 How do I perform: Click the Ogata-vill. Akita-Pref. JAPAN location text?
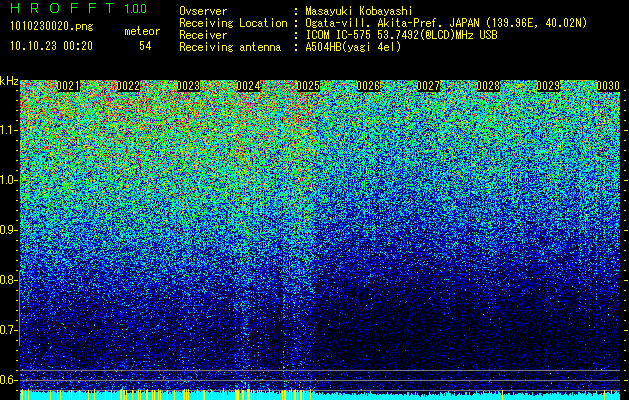(446, 23)
